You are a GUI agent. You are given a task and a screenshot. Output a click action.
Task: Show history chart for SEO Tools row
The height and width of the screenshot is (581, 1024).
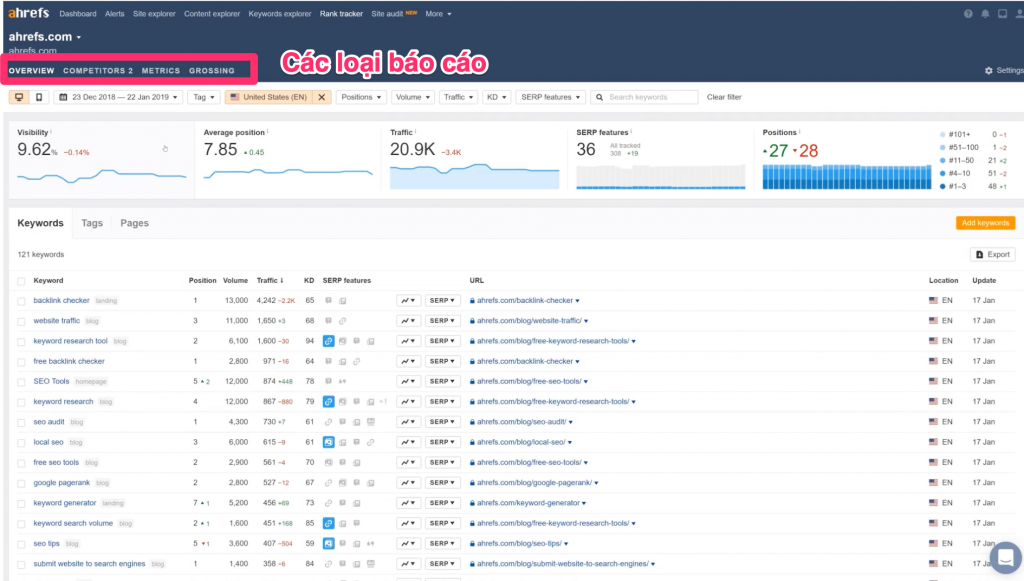tap(408, 381)
